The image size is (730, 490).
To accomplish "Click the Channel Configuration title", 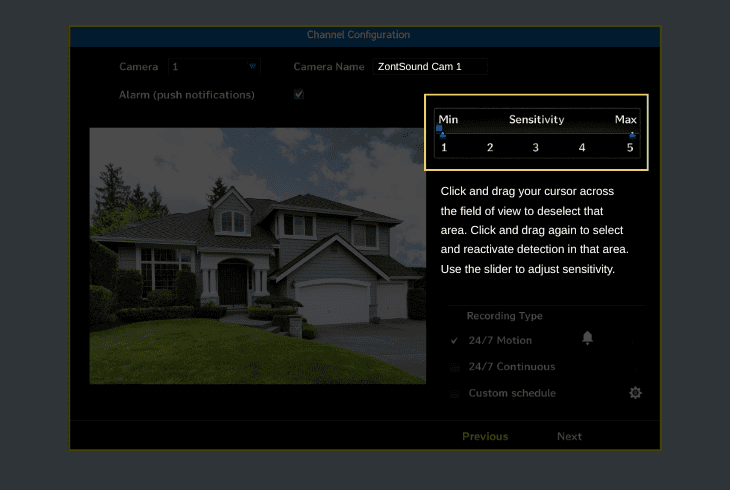I will point(358,35).
